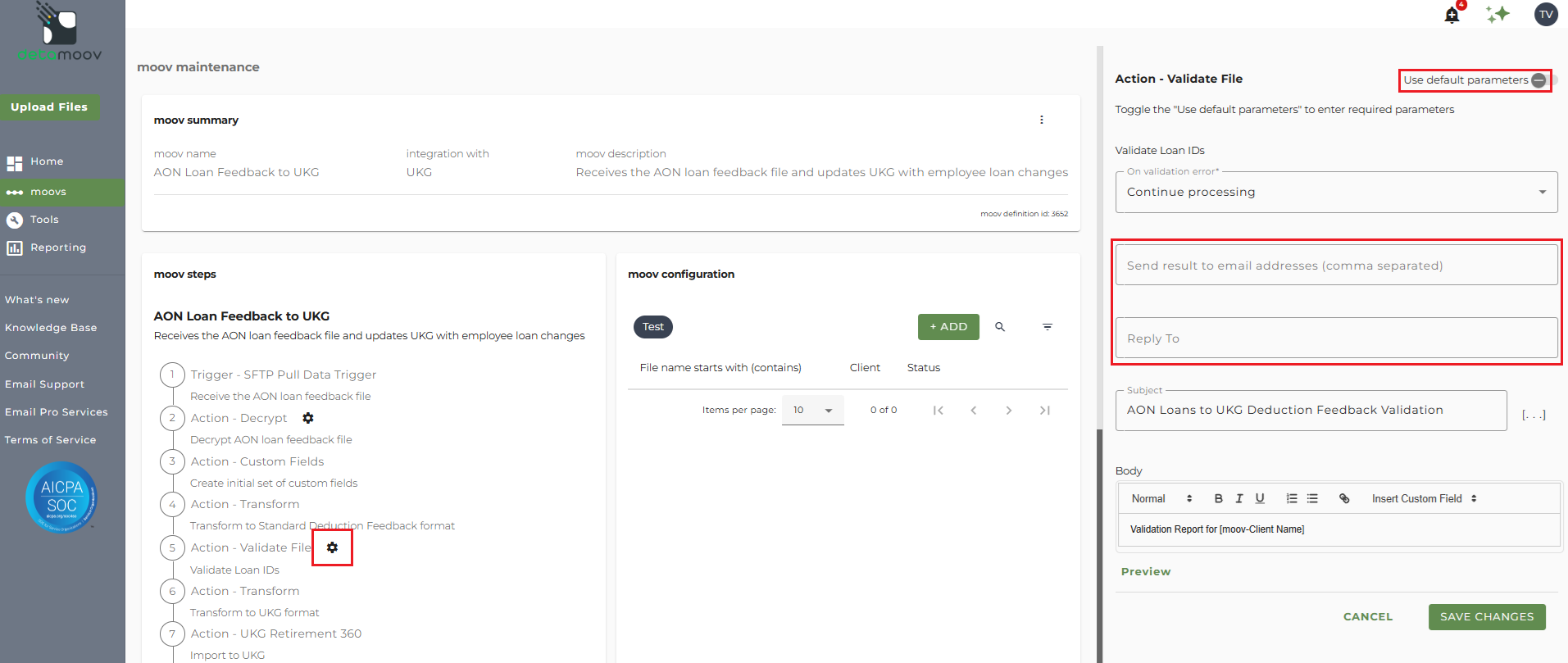Viewport: 1568px width, 663px height.
Task: Click the Upload Files button
Action: [49, 107]
